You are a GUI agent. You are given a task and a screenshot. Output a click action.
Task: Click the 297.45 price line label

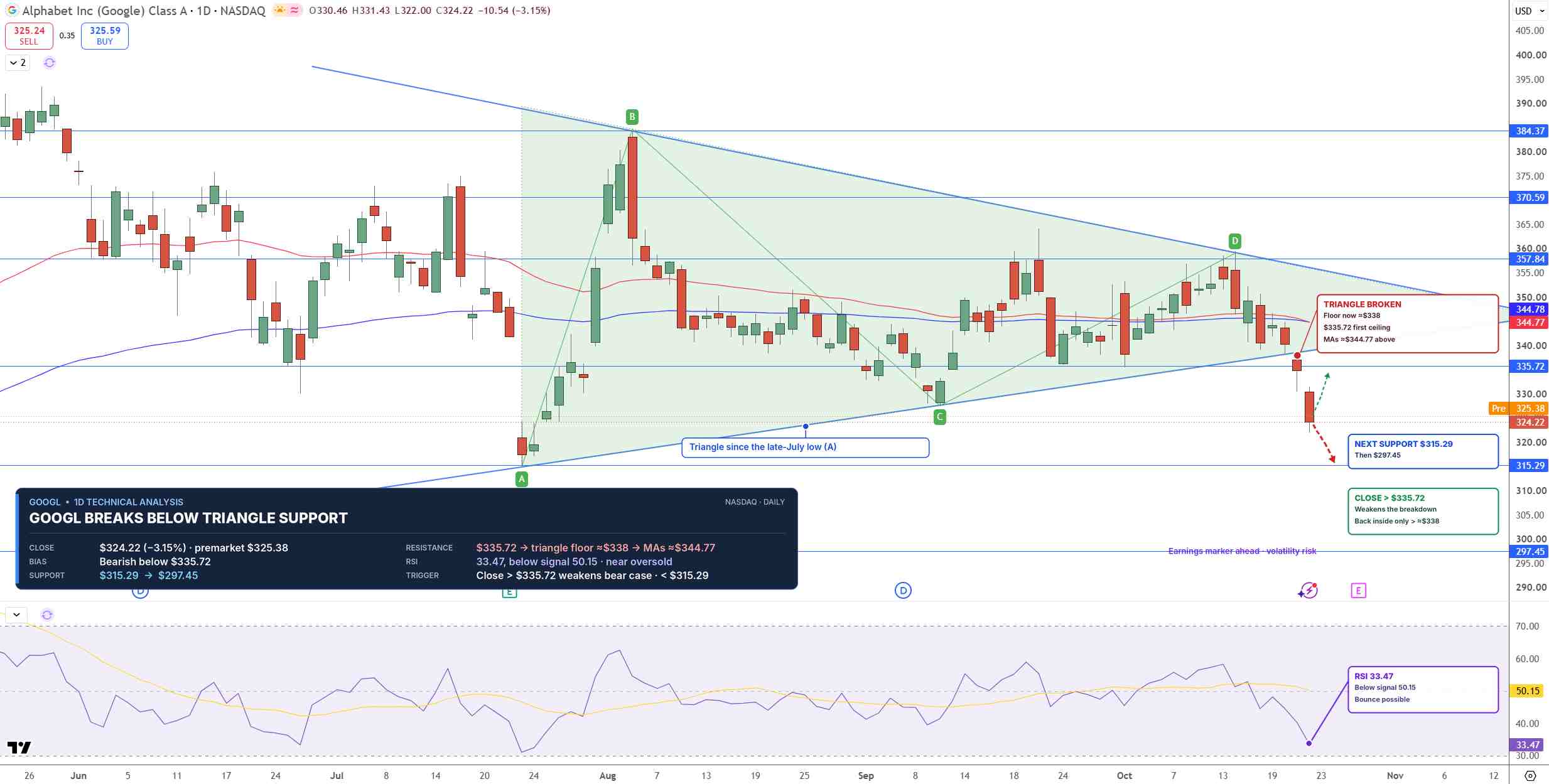(1529, 552)
